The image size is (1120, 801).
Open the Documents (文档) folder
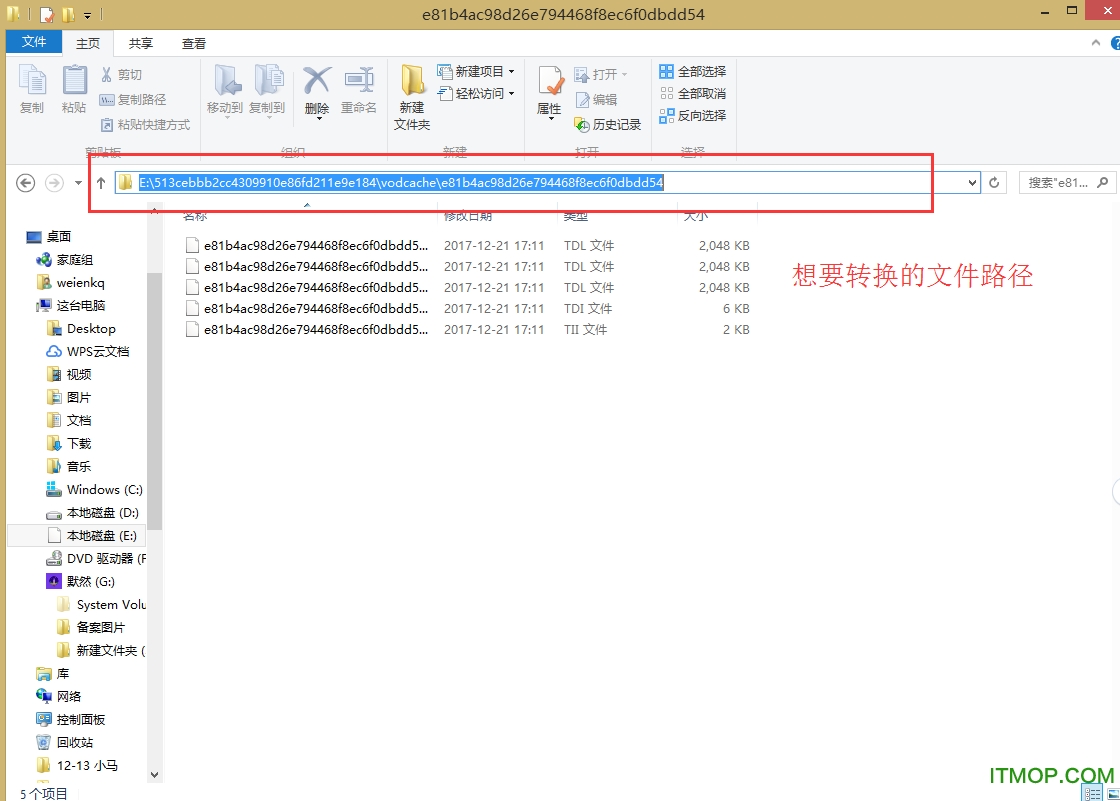click(69, 420)
